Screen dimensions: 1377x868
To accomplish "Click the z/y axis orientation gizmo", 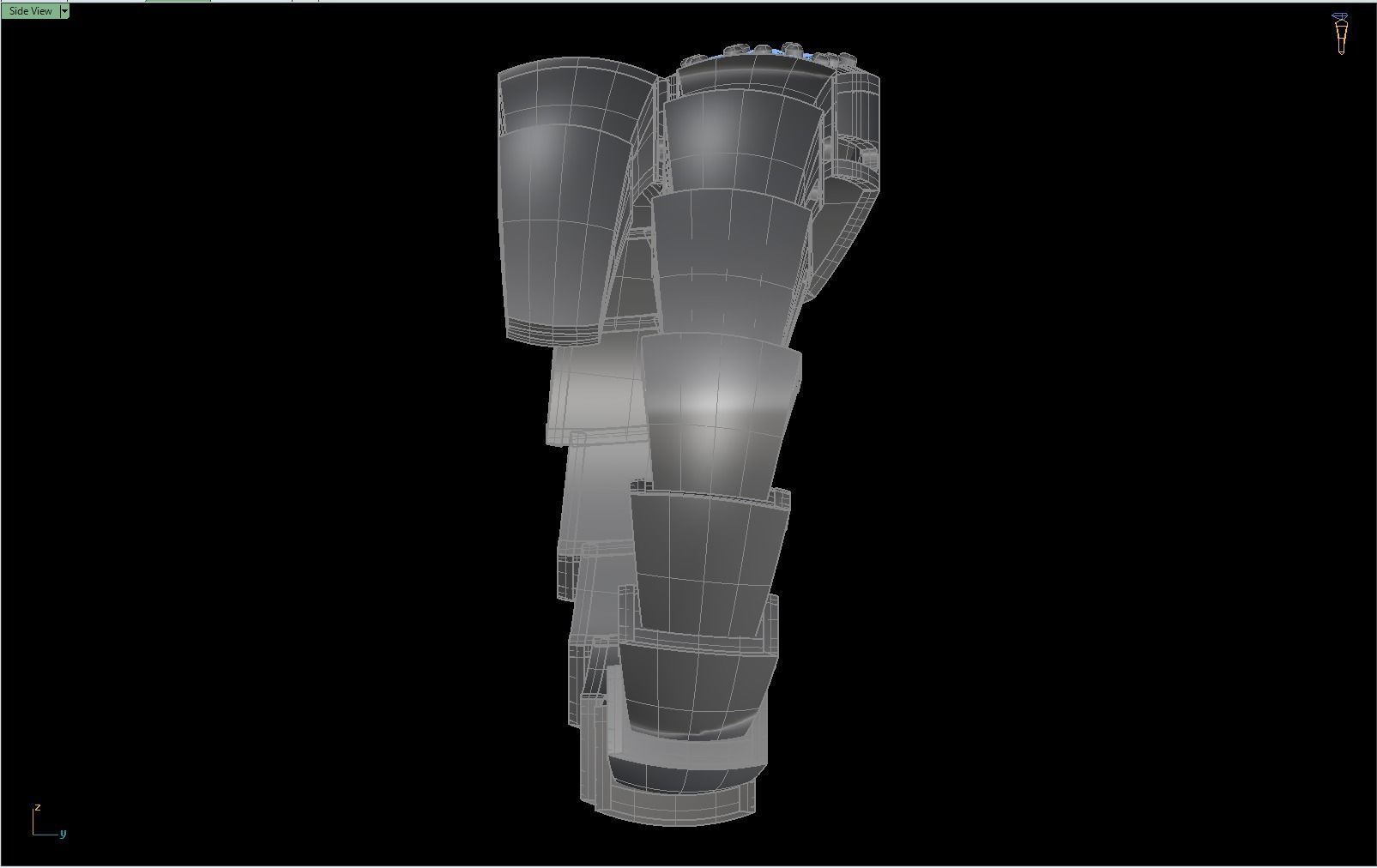I will [49, 822].
